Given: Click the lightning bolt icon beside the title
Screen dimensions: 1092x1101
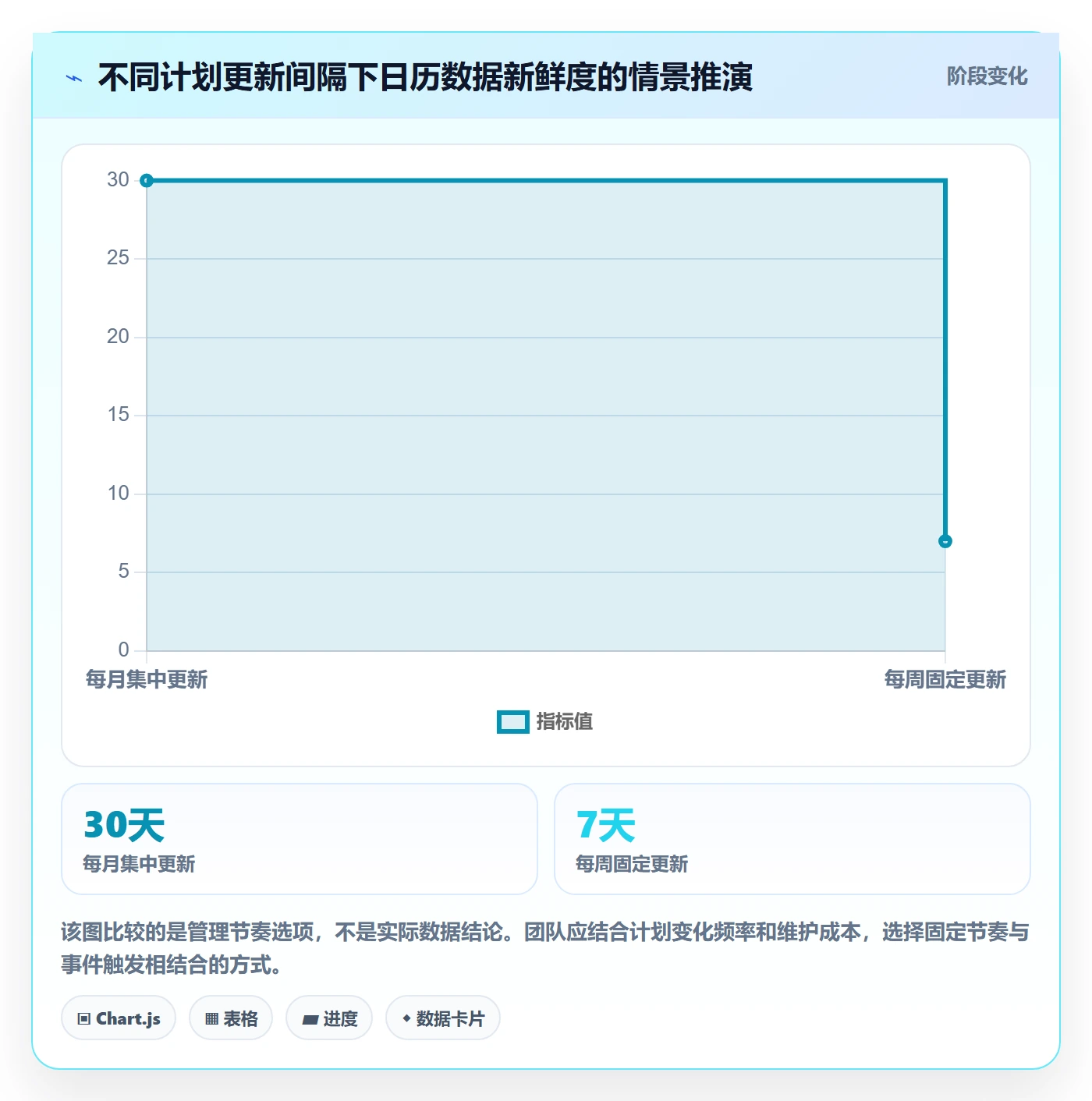Looking at the screenshot, I should point(74,78).
